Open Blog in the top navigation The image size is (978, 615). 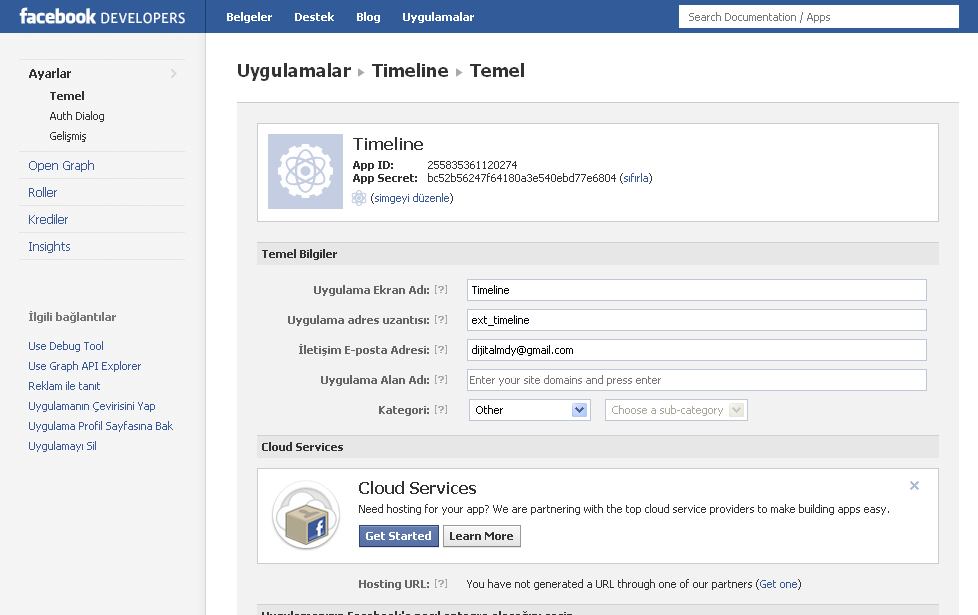368,17
